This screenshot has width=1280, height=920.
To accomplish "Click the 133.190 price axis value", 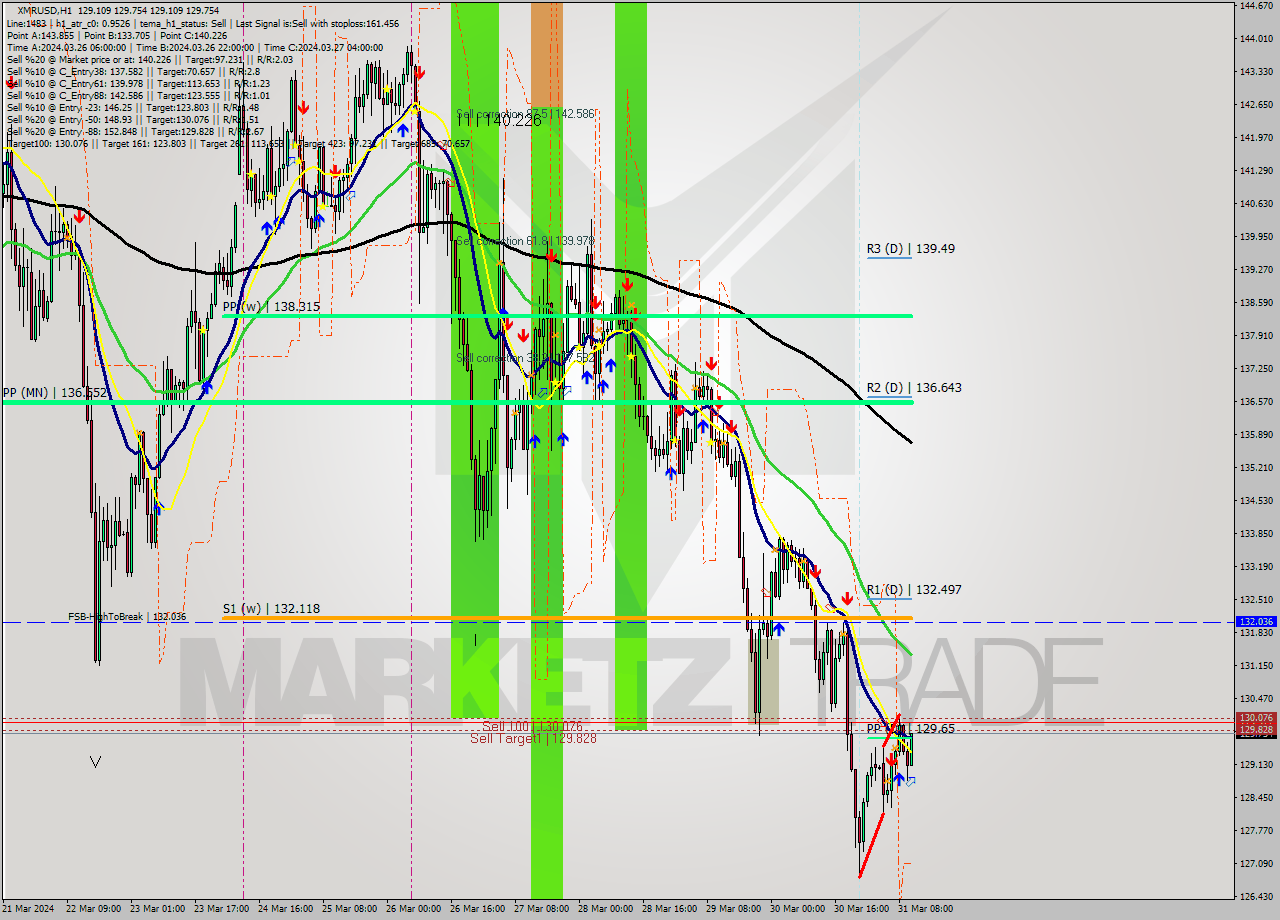I will tap(1256, 567).
